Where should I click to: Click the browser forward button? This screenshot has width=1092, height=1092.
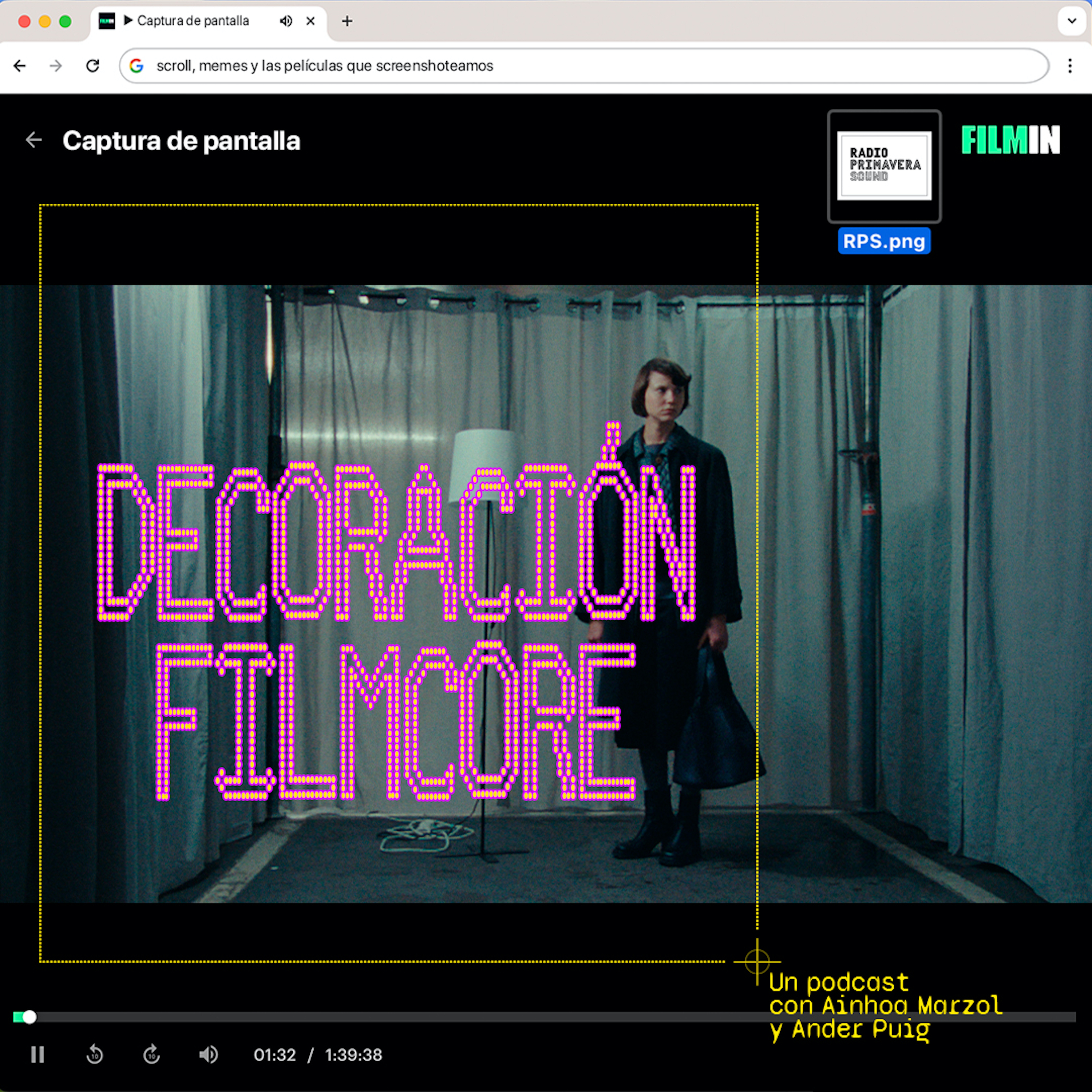coord(55,66)
